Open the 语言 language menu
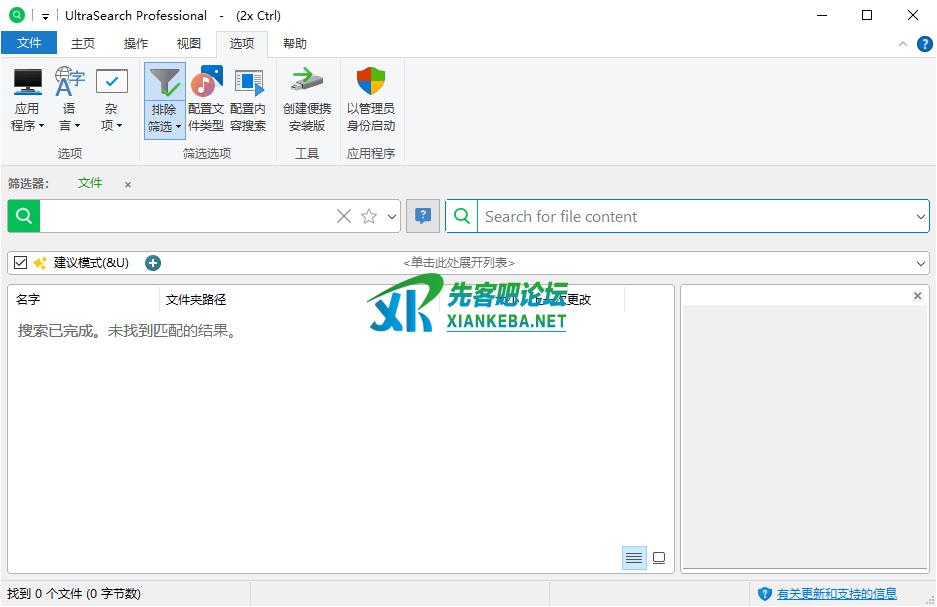The width and height of the screenshot is (937, 607). pyautogui.click(x=69, y=100)
